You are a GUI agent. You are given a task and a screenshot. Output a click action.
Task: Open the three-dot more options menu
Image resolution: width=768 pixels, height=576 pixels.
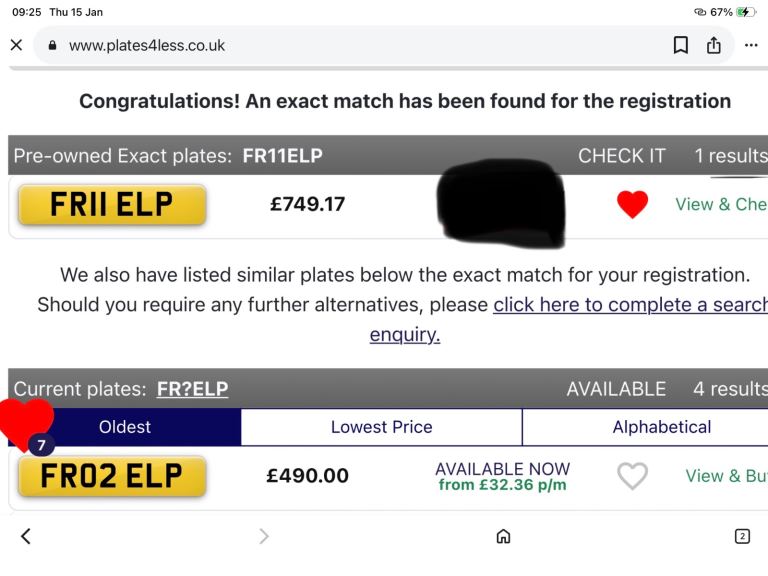[751, 45]
